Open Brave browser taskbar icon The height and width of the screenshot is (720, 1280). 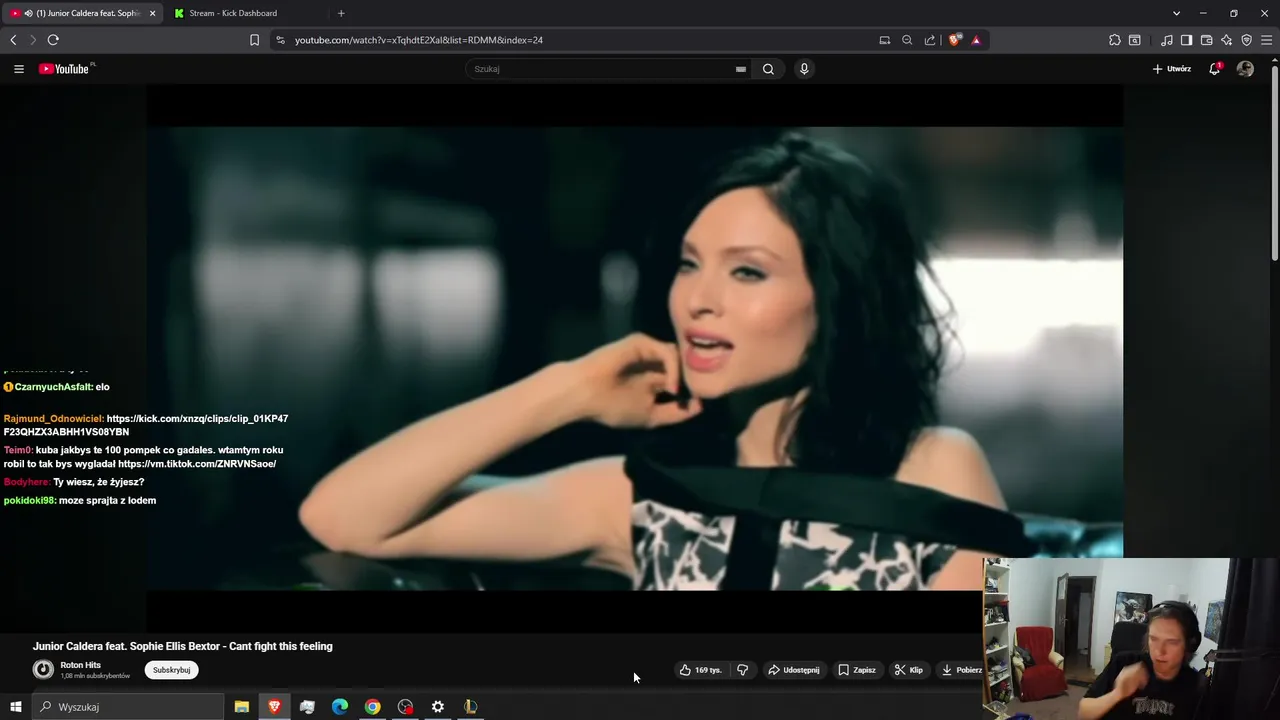[x=274, y=707]
